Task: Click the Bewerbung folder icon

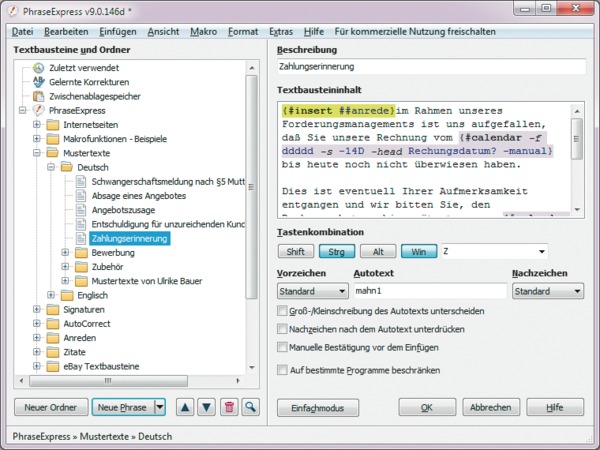Action: (81, 253)
